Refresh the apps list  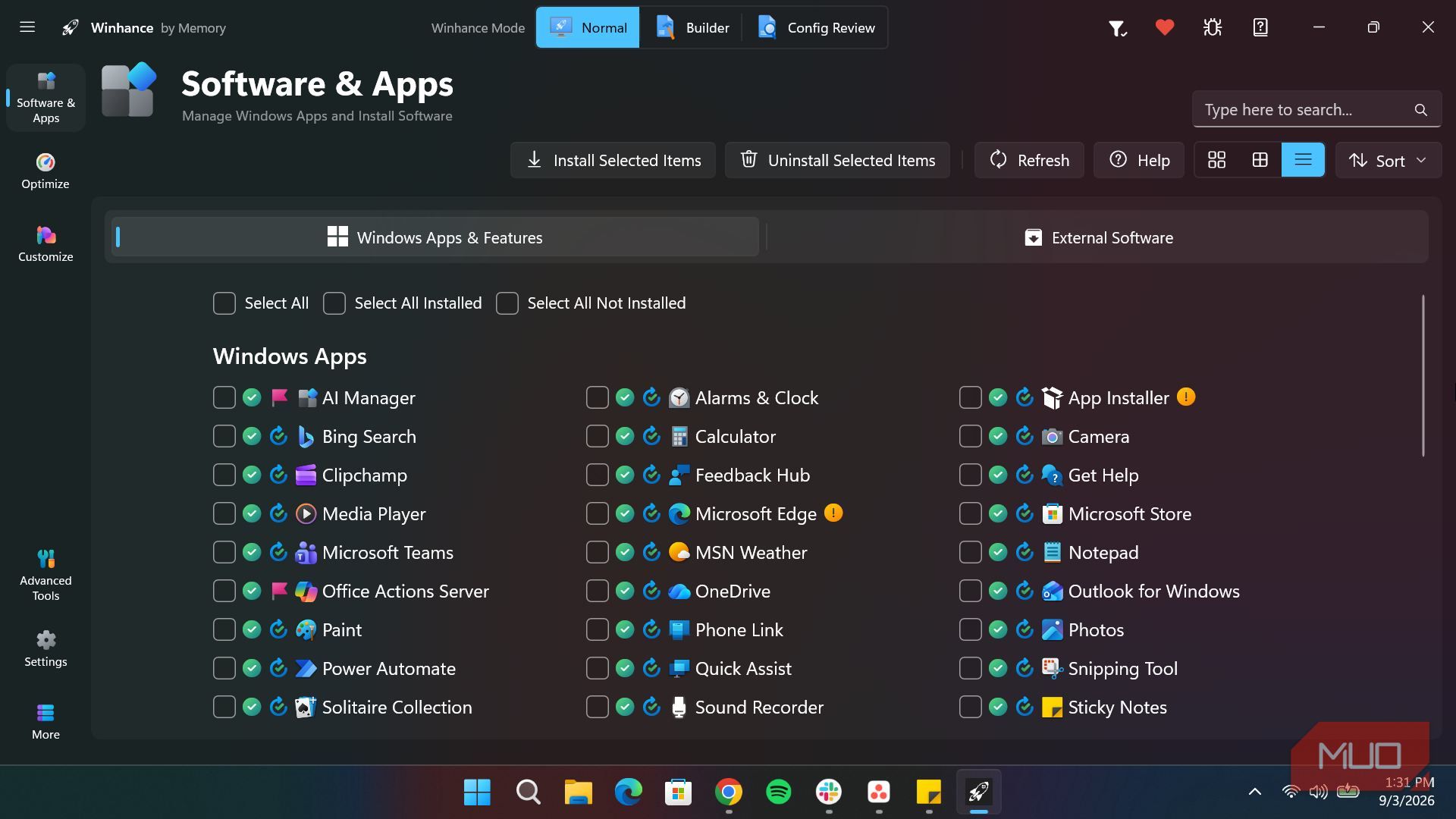(1029, 160)
